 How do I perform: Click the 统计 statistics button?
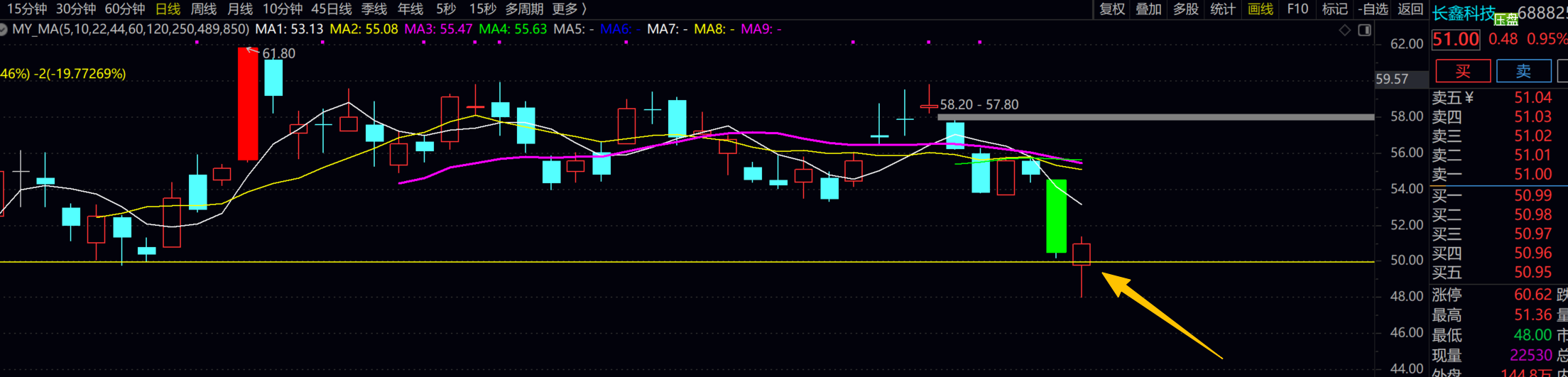(x=1222, y=9)
